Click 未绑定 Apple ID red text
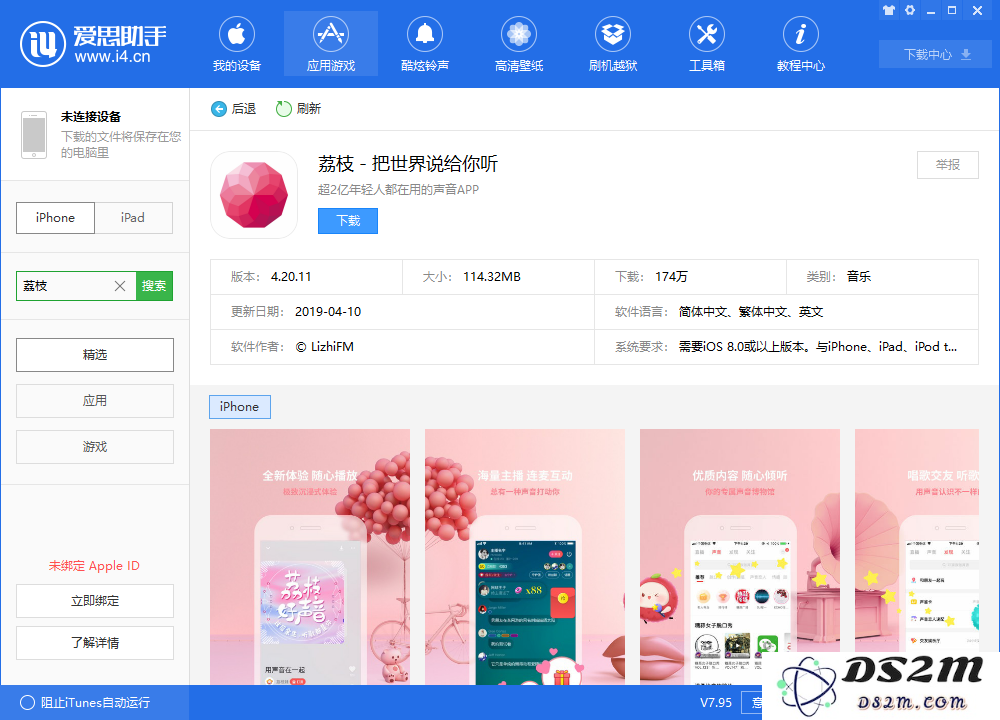Viewport: 1000px width, 720px height. (x=94, y=566)
